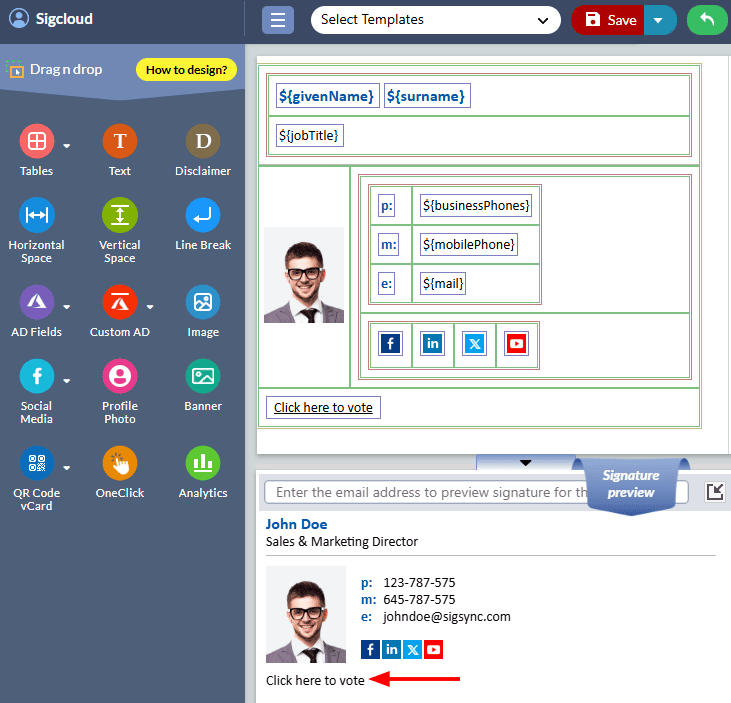Choose the Horizontal Space tool
The image size is (731, 703).
point(37,216)
